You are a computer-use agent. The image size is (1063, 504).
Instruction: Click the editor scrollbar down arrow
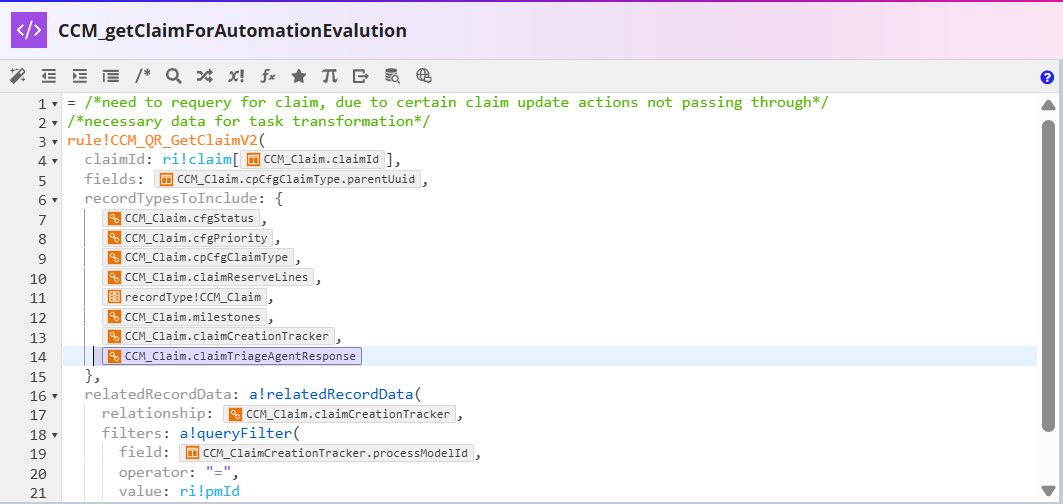pyautogui.click(x=1048, y=490)
